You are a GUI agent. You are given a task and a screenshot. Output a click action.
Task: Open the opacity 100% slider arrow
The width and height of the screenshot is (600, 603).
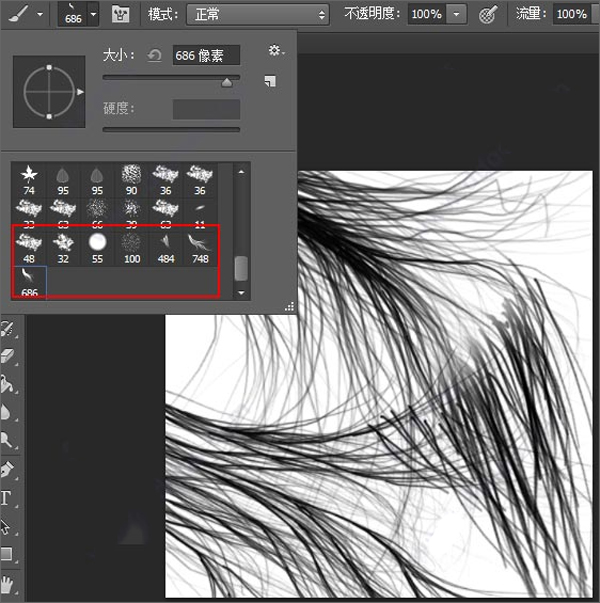click(457, 15)
